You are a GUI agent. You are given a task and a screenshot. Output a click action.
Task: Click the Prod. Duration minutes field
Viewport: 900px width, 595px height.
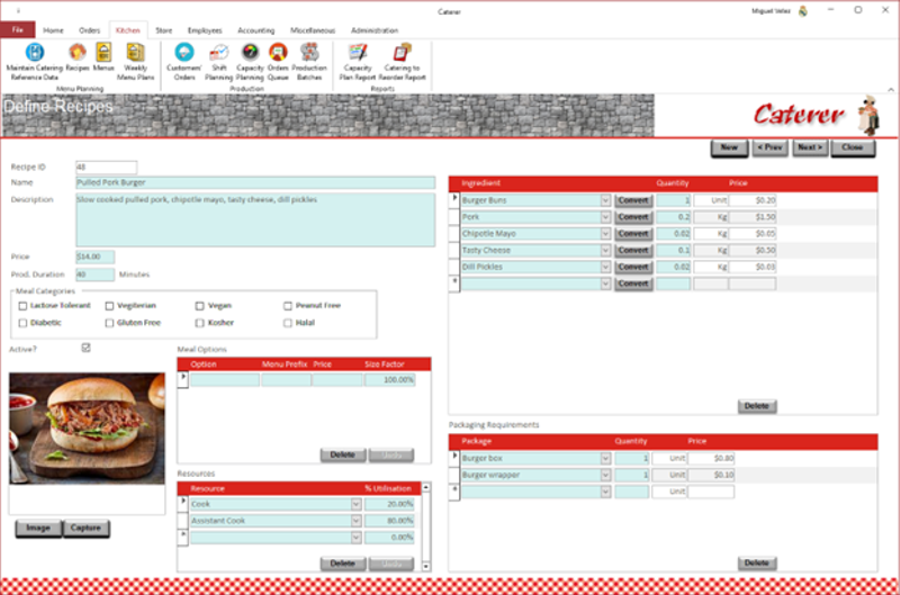coord(95,274)
